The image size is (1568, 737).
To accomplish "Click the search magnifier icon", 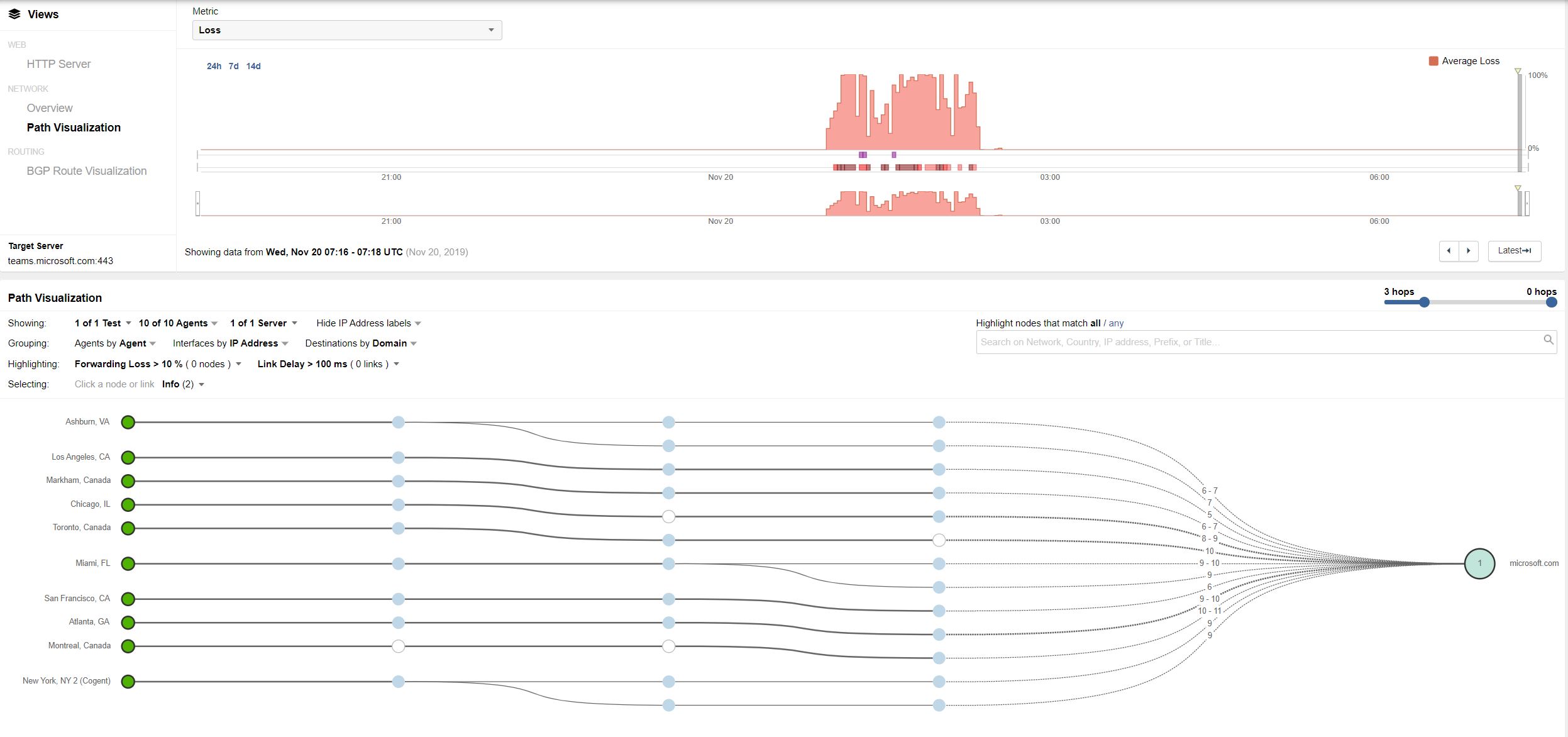I will pos(1548,340).
